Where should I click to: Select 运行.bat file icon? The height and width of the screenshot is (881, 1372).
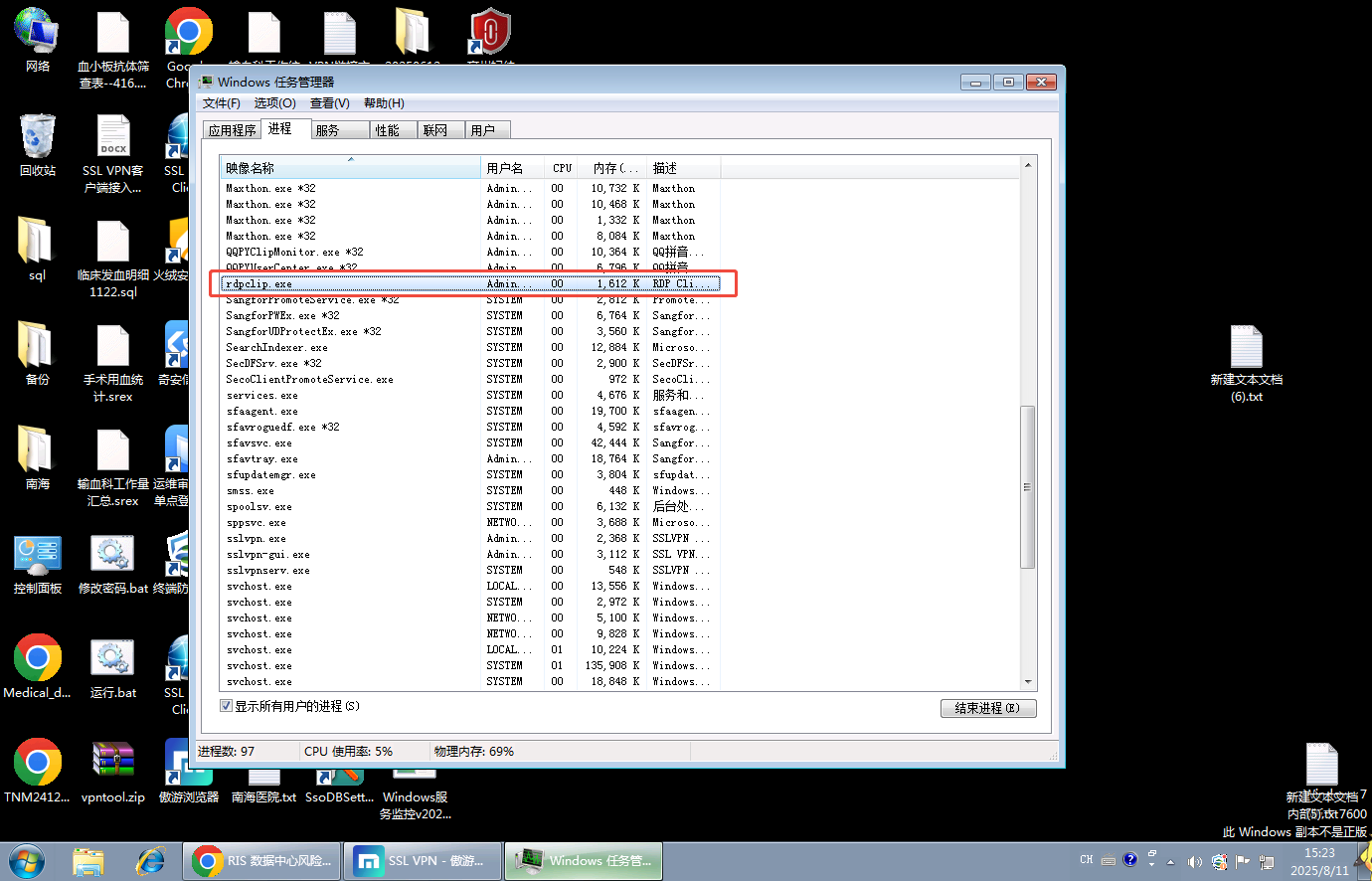[x=113, y=667]
